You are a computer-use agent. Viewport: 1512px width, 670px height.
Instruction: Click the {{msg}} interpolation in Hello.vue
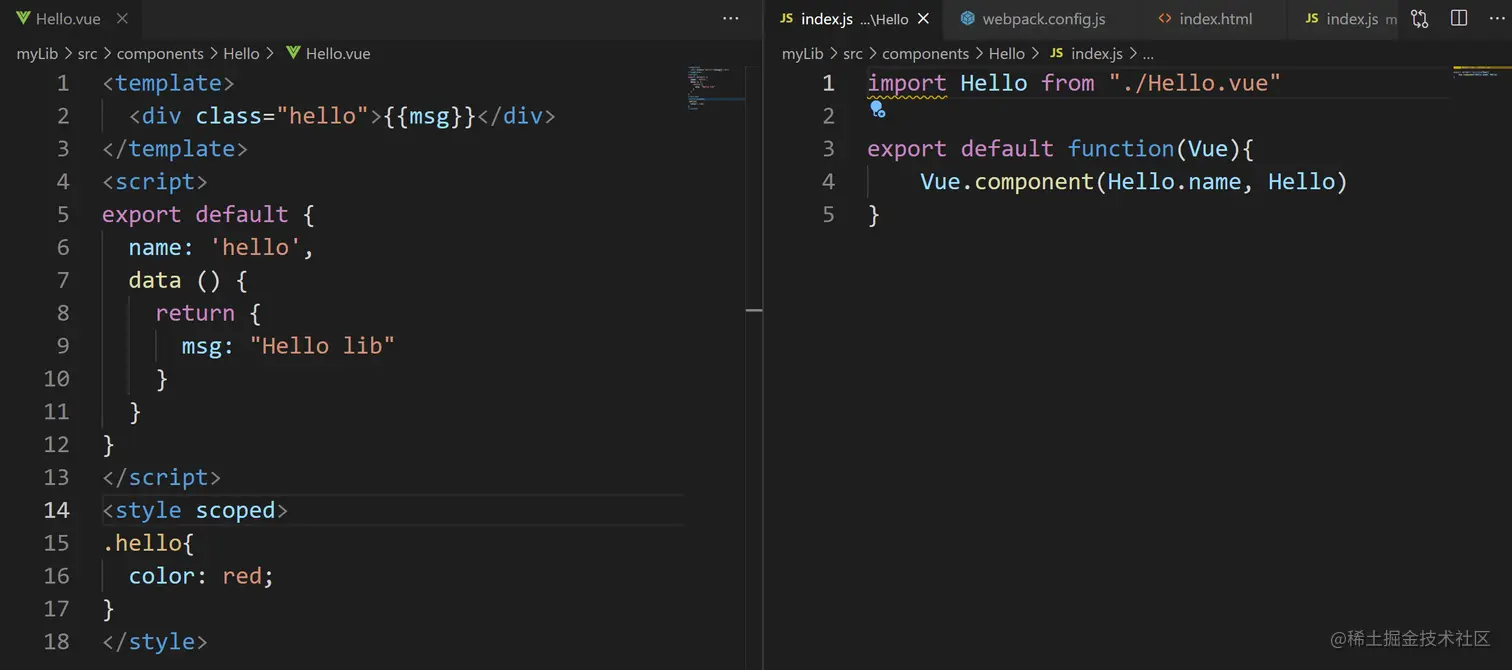430,116
